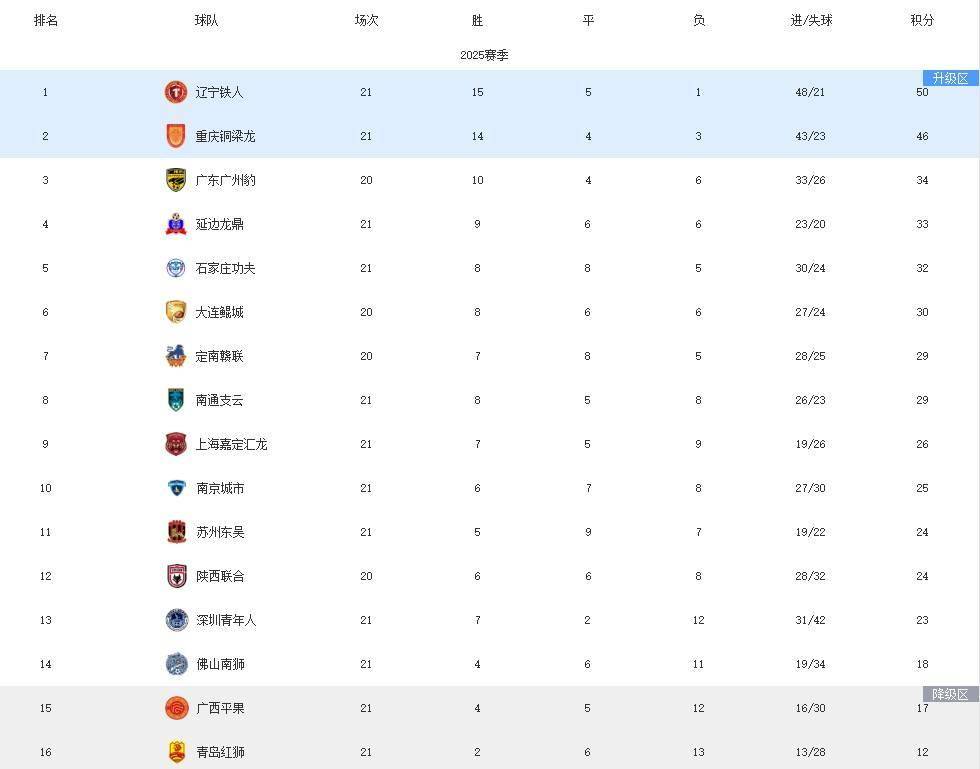Image resolution: width=980 pixels, height=769 pixels.
Task: Click the 青岛红狮 team emblem
Action: click(176, 752)
